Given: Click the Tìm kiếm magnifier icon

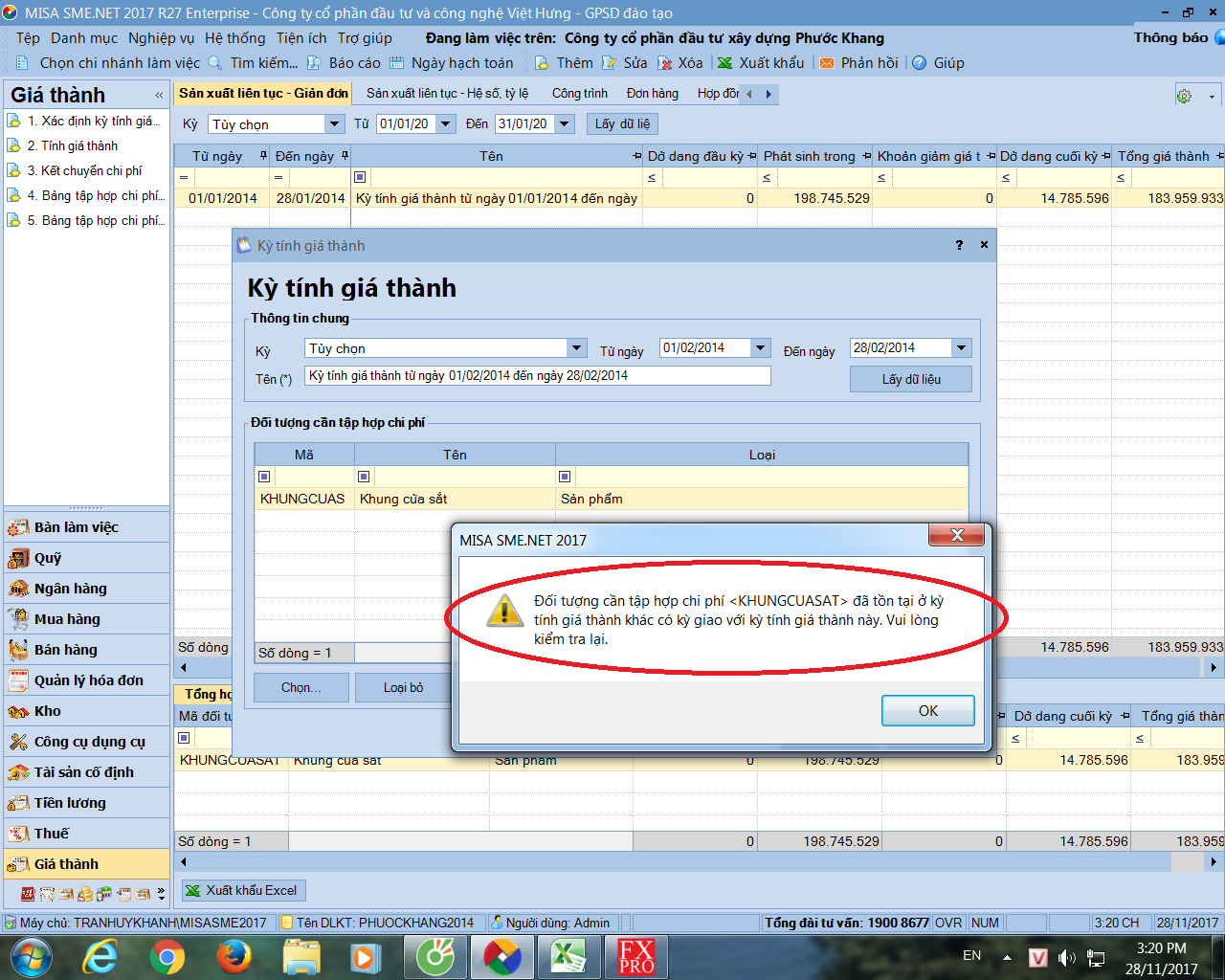Looking at the screenshot, I should click(214, 63).
